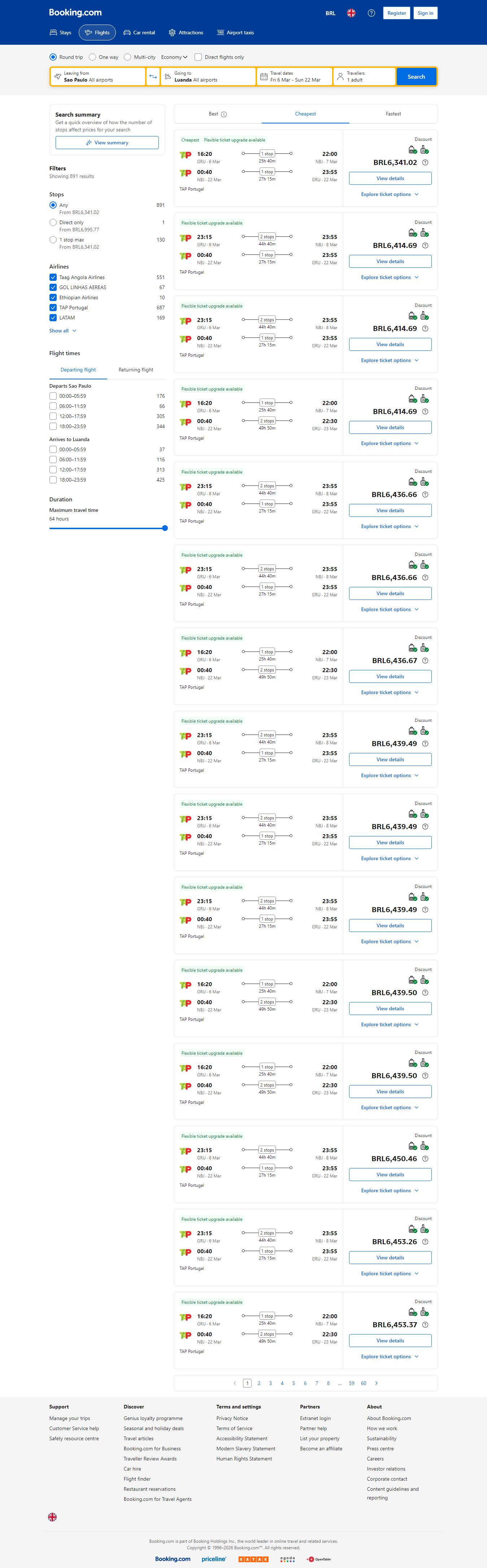Enable Direct flights only checkbox

point(199,57)
